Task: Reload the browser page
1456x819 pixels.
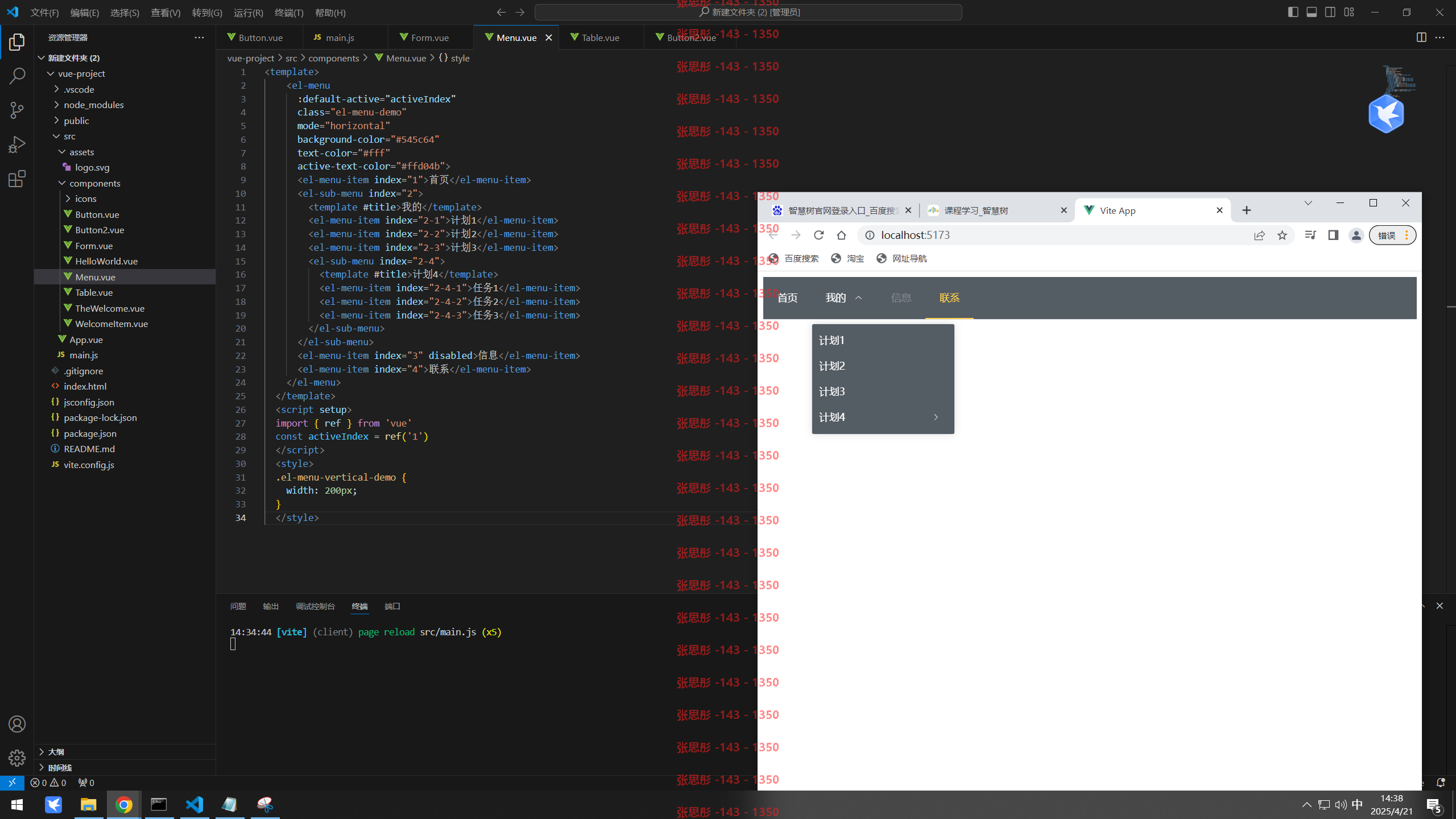Action: click(818, 235)
